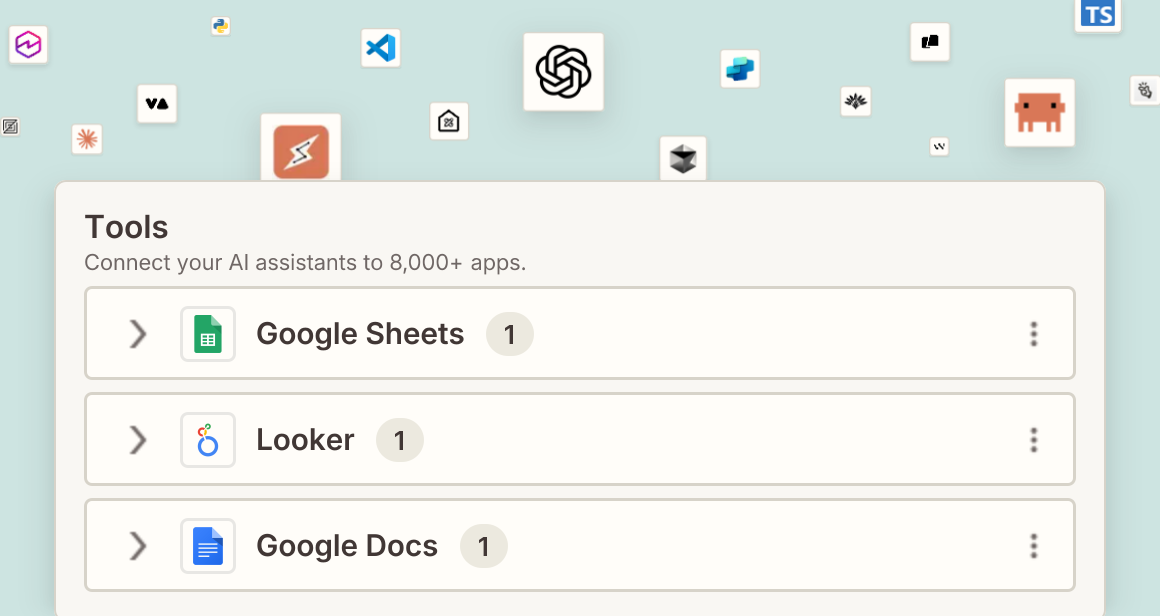The height and width of the screenshot is (616, 1160).
Task: Click the Google Sheets green spreadsheet icon
Action: click(208, 334)
